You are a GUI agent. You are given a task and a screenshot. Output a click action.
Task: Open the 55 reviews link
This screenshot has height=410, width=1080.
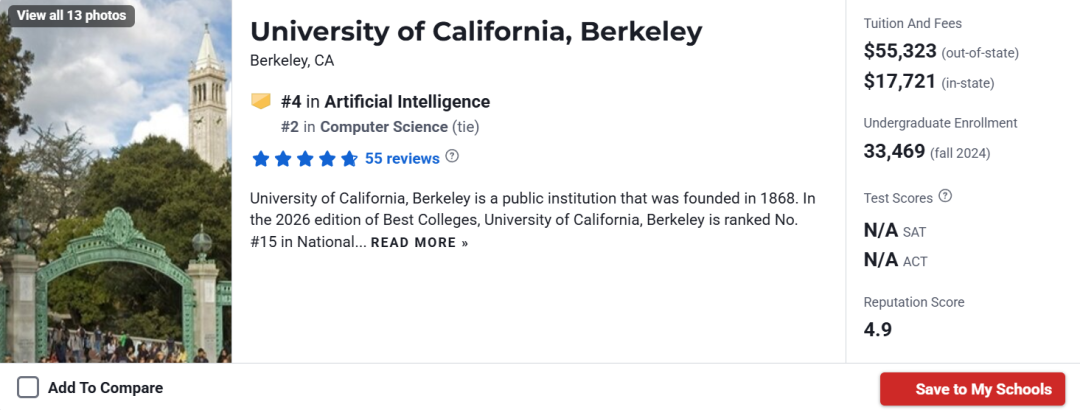(x=402, y=158)
